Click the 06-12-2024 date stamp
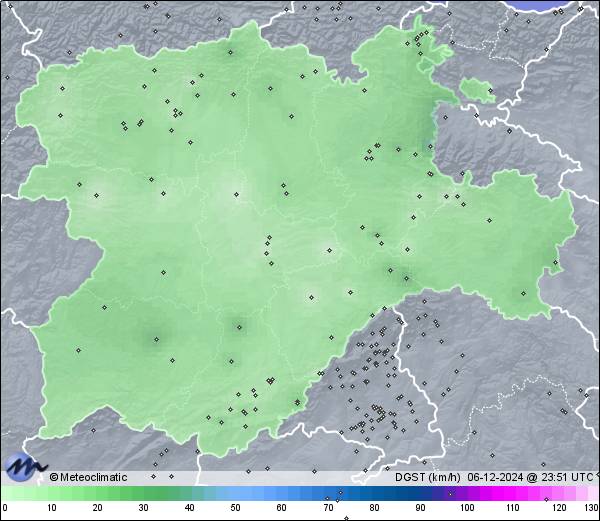Screen dimensions: 600x521 (x=495, y=477)
